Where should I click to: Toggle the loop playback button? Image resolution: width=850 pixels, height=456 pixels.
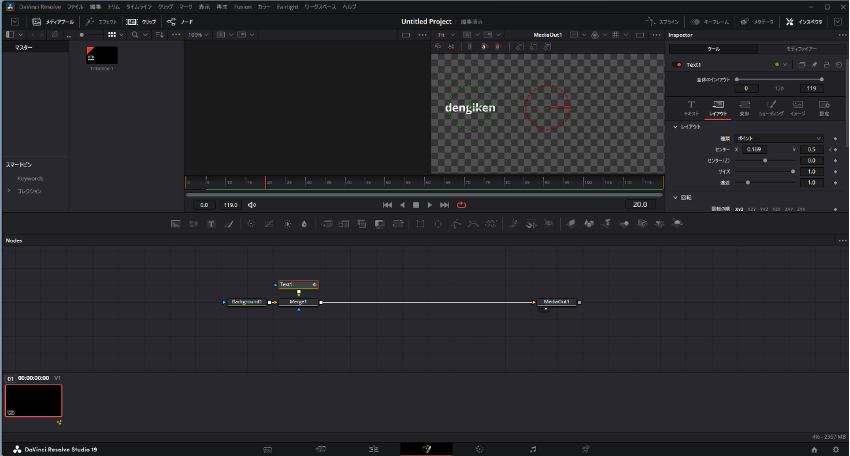click(x=461, y=205)
